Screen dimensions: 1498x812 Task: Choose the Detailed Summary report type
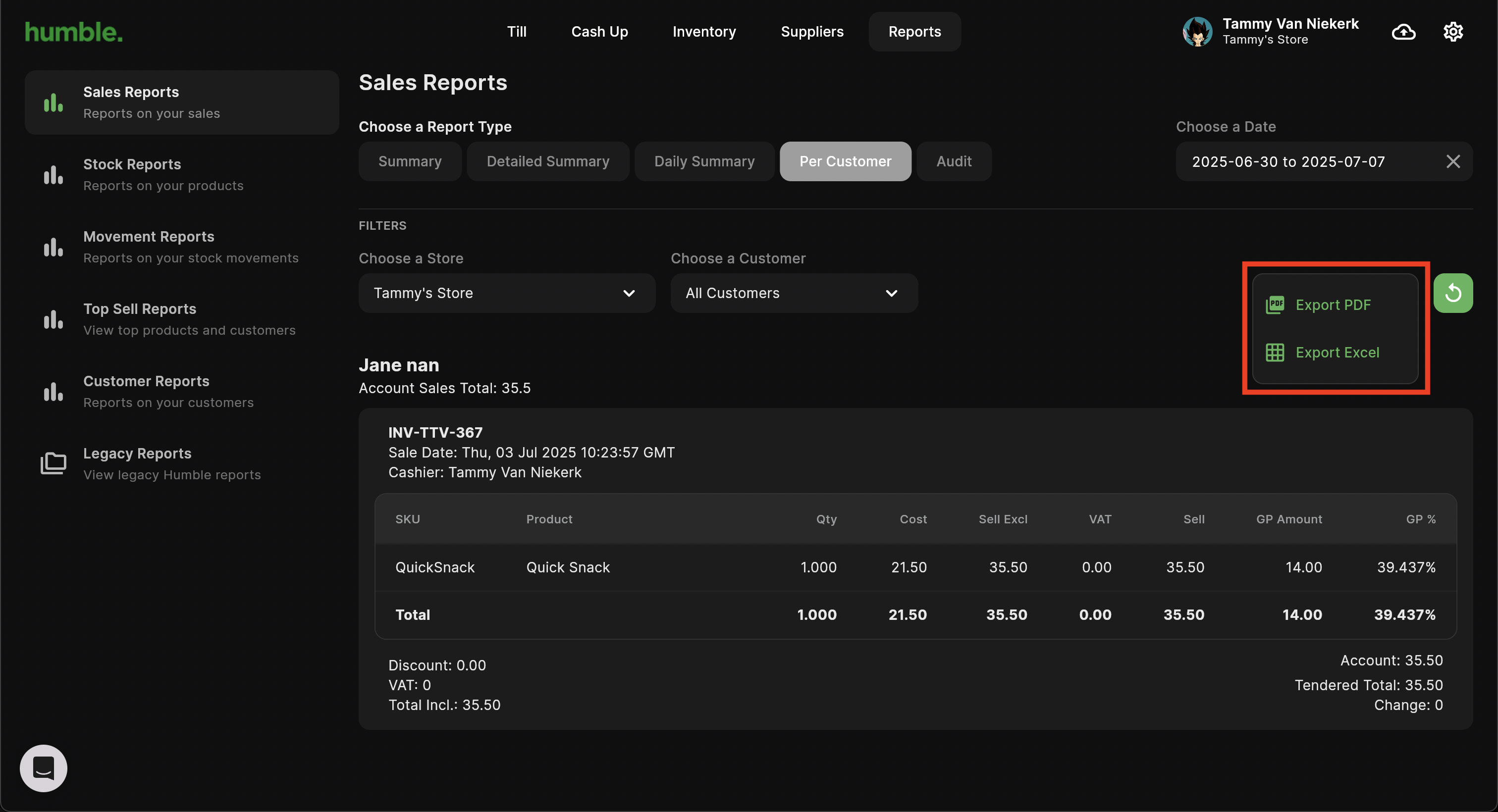click(548, 161)
